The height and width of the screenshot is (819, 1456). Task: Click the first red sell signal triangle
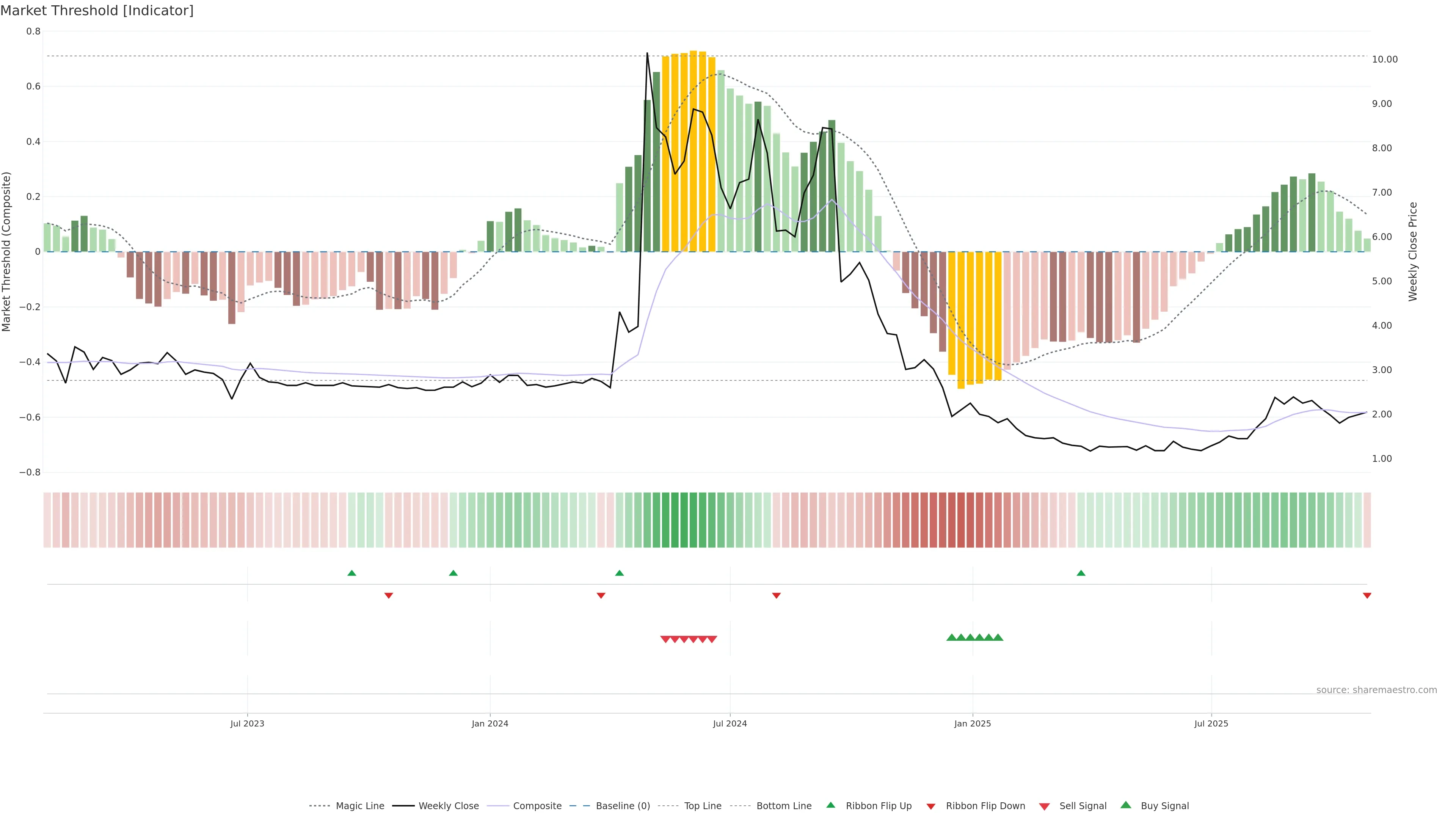pos(665,639)
